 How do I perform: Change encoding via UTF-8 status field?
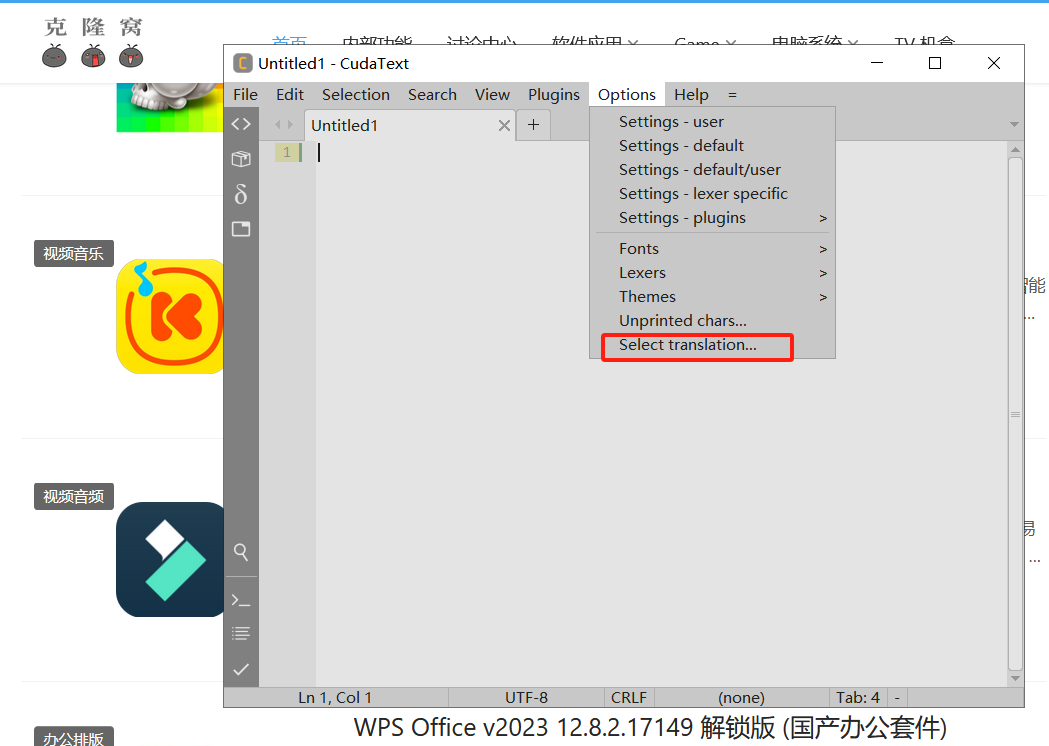[x=527, y=698]
